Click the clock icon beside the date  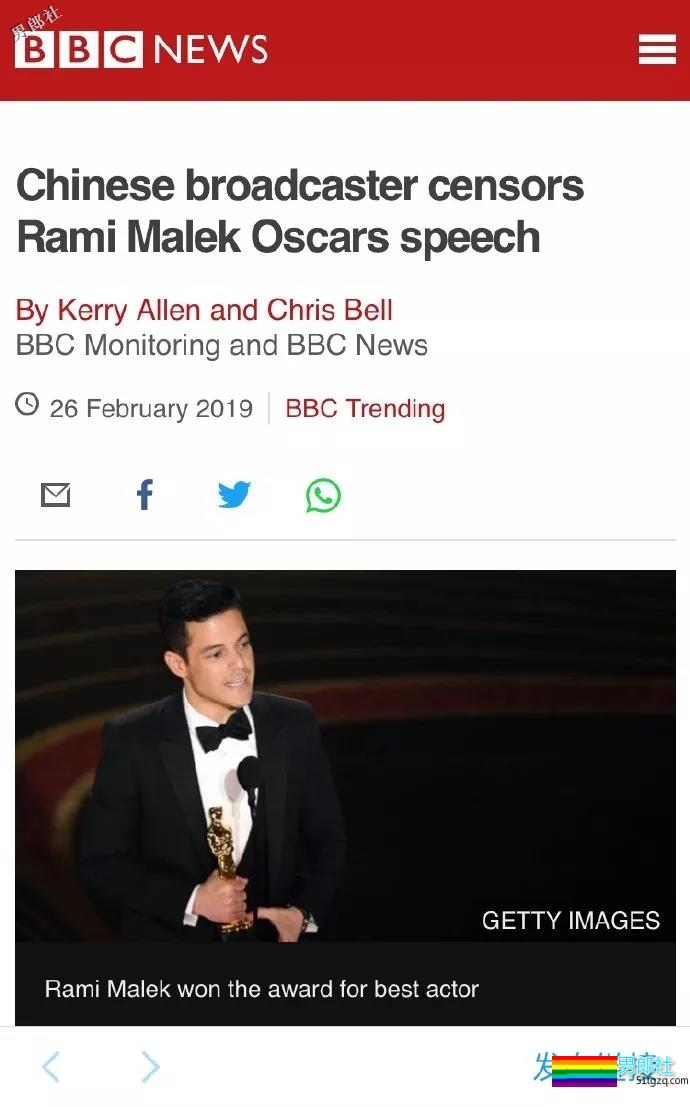27,405
